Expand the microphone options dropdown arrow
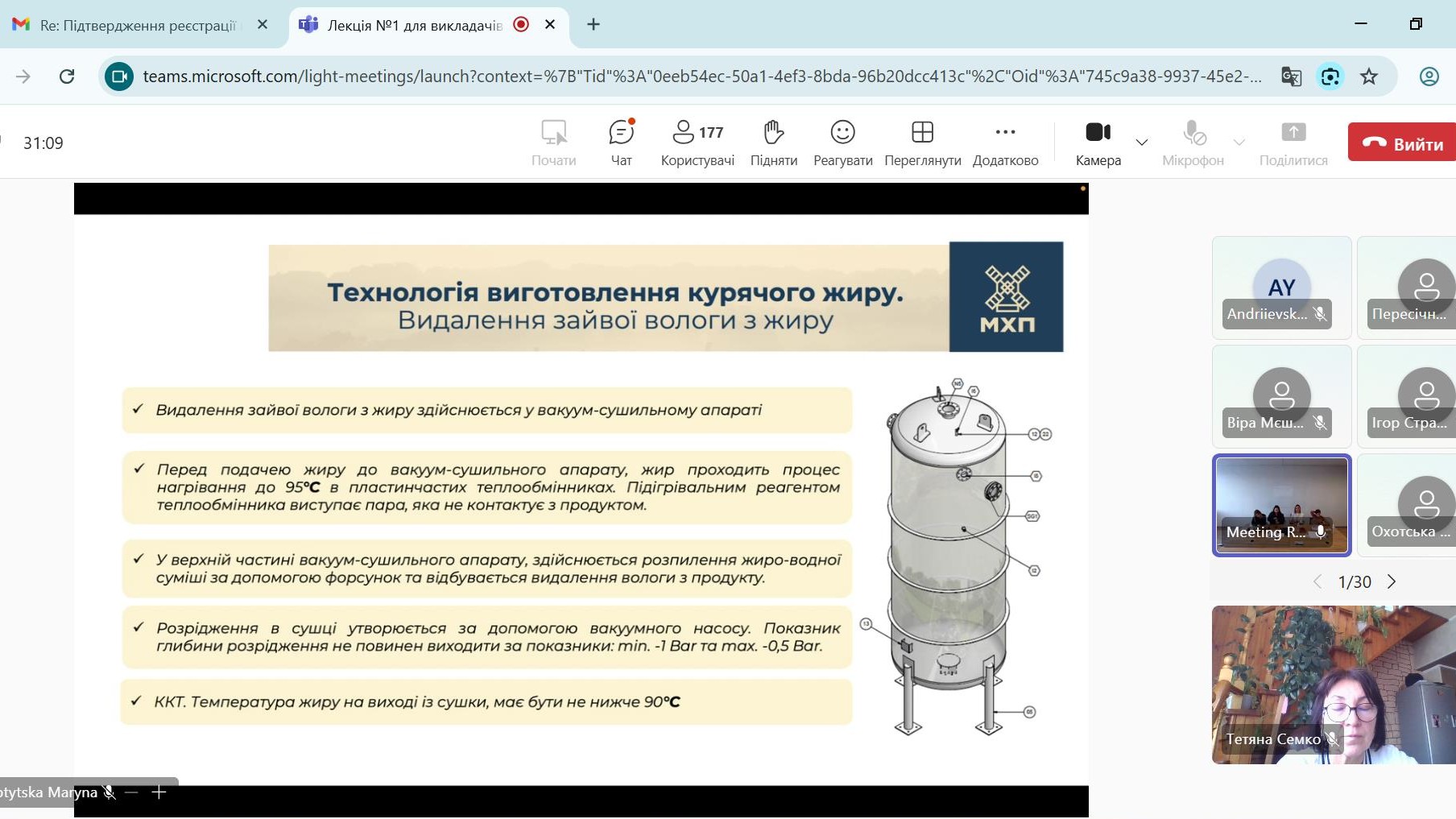Viewport: 1456px width, 819px height. (x=1239, y=143)
